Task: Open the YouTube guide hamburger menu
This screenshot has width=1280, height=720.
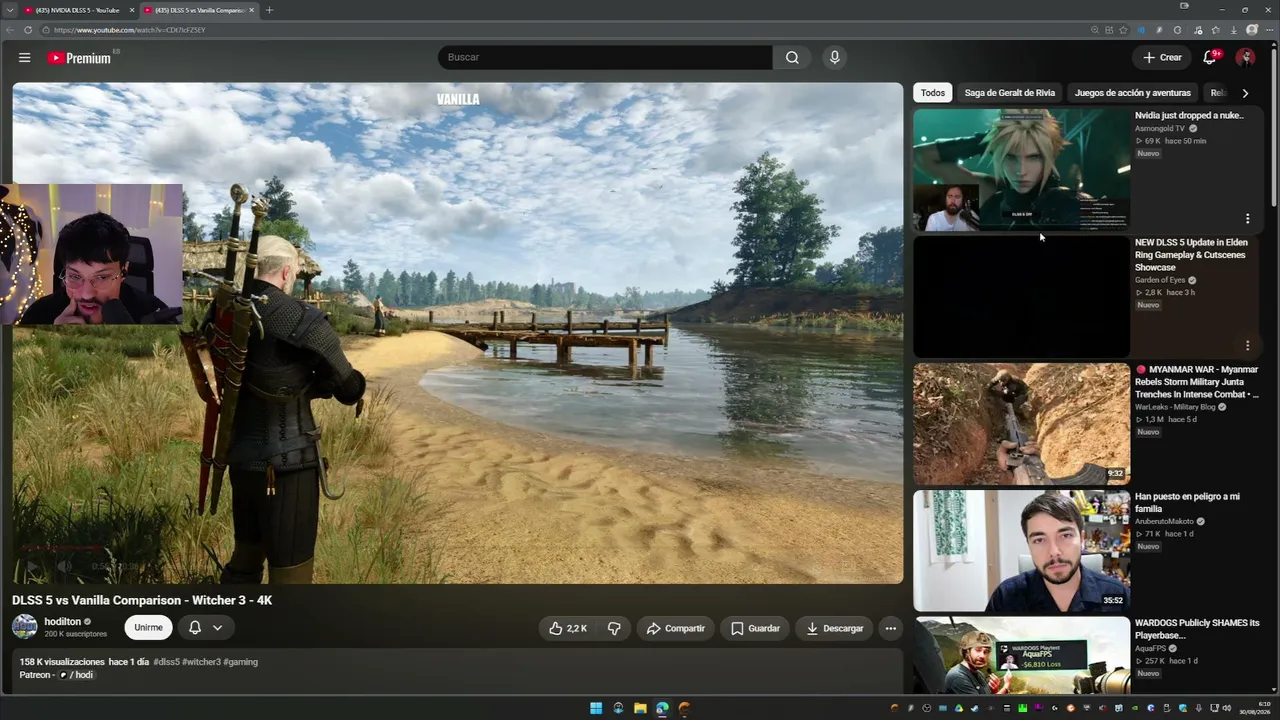Action: point(24,58)
